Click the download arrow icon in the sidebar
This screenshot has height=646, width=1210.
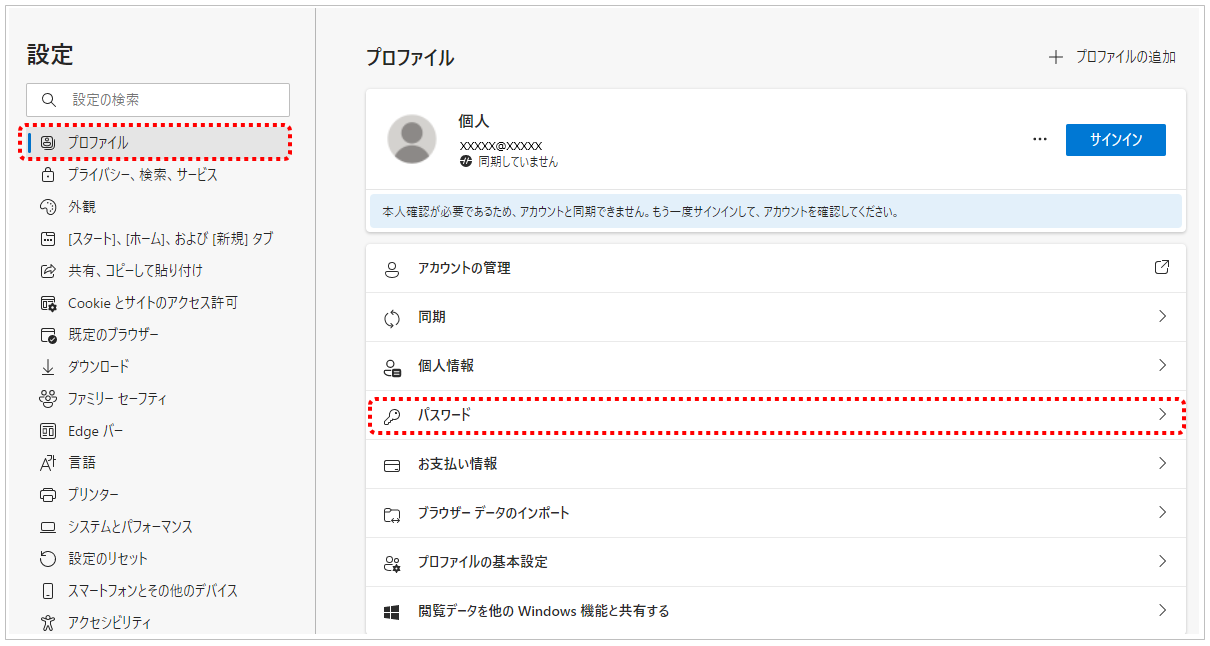(47, 367)
